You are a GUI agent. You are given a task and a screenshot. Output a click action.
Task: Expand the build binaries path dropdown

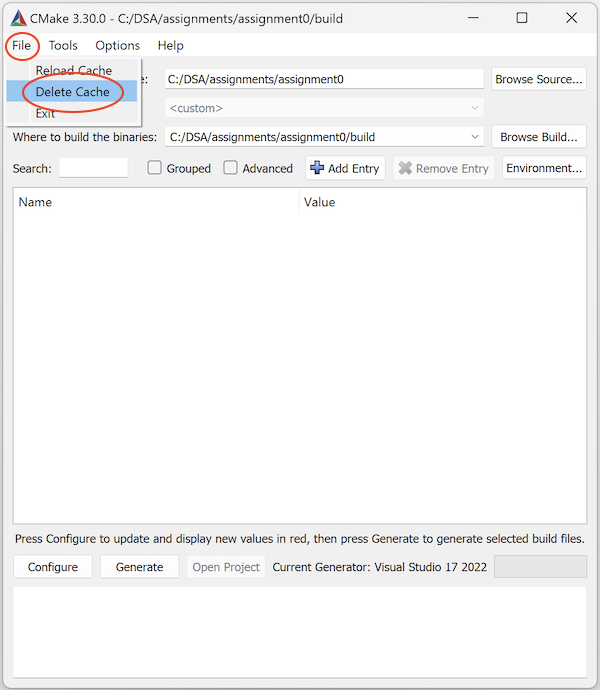click(475, 137)
